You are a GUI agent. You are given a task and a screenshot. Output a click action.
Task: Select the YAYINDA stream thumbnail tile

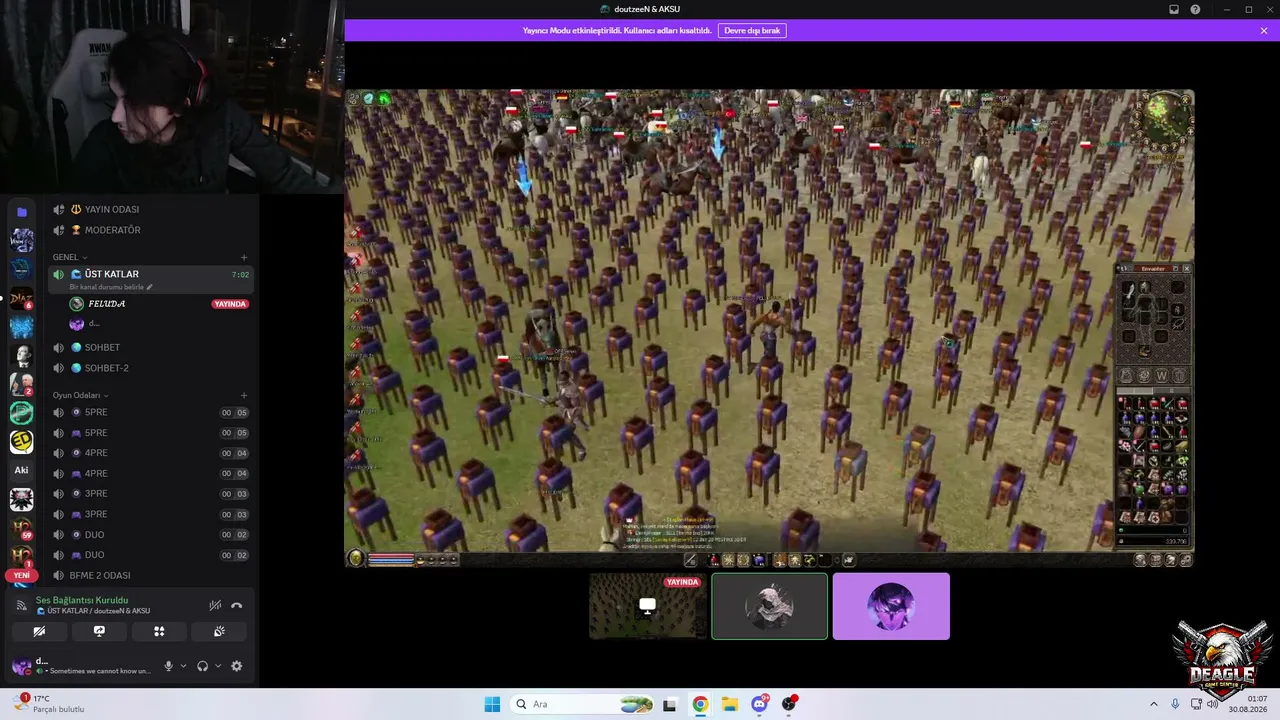pyautogui.click(x=647, y=606)
